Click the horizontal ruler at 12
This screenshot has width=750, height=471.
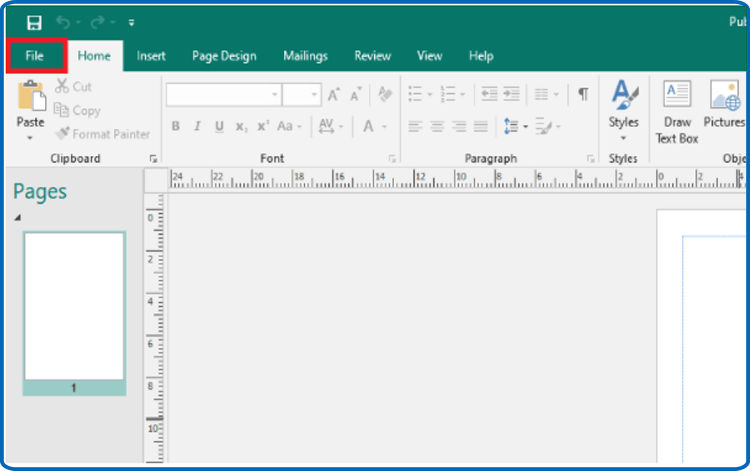(419, 177)
